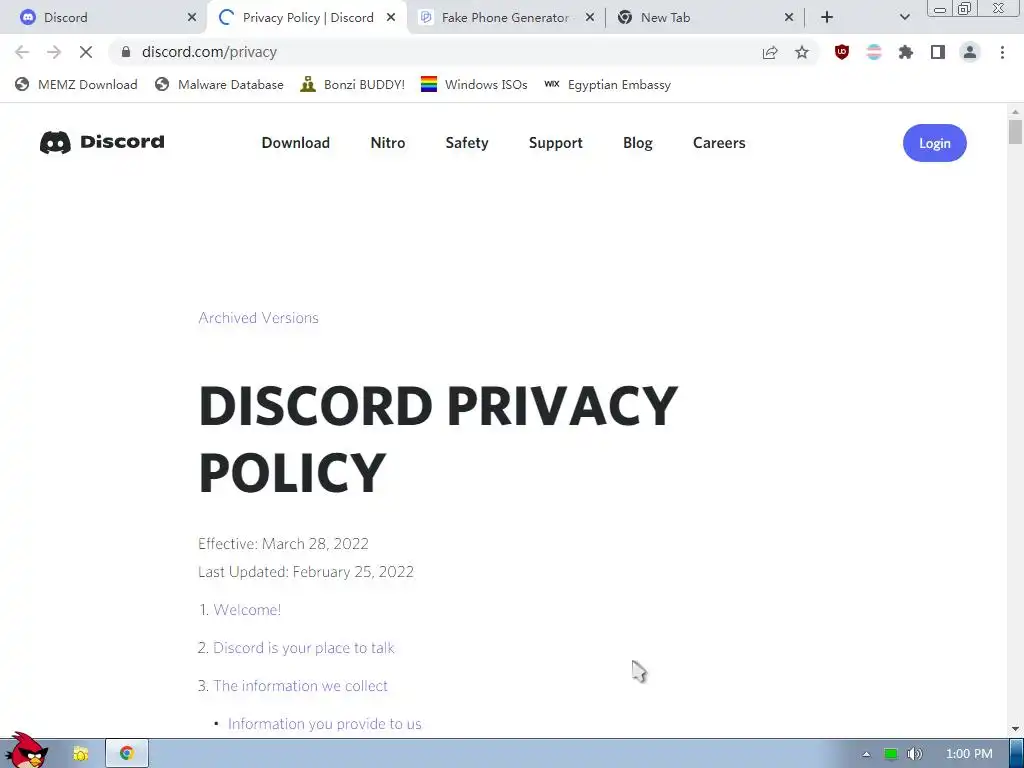
Task: Open the Archived Versions link
Action: point(259,317)
